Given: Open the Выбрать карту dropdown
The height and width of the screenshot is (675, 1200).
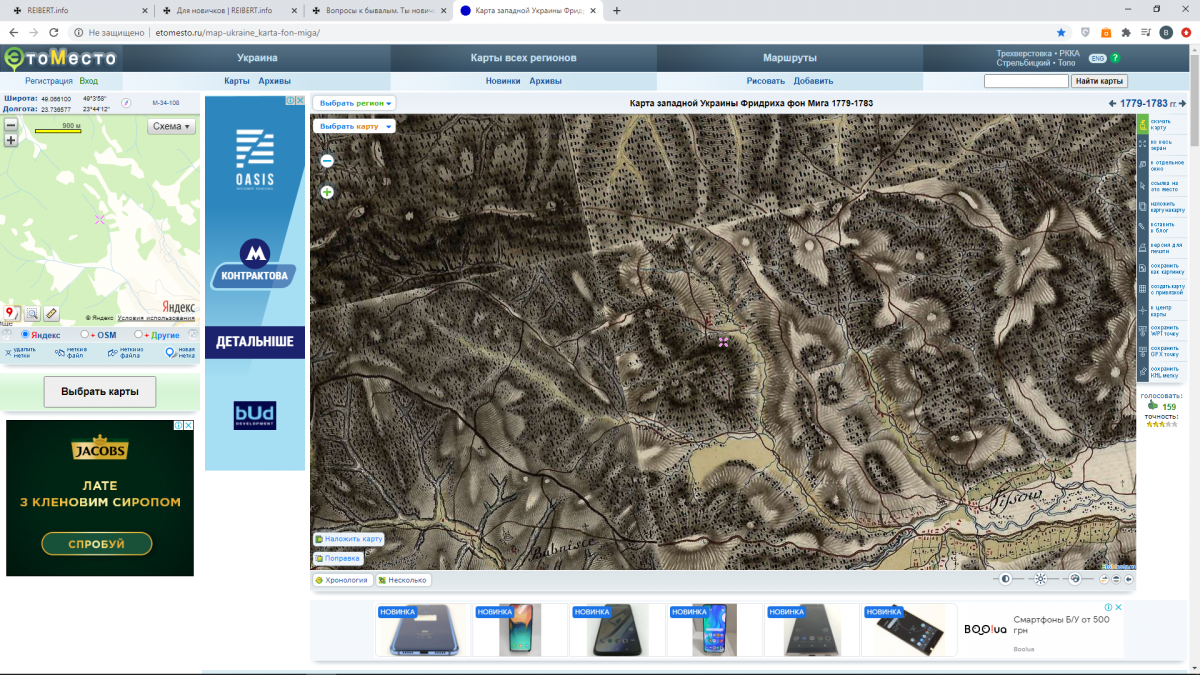Looking at the screenshot, I should (x=354, y=127).
